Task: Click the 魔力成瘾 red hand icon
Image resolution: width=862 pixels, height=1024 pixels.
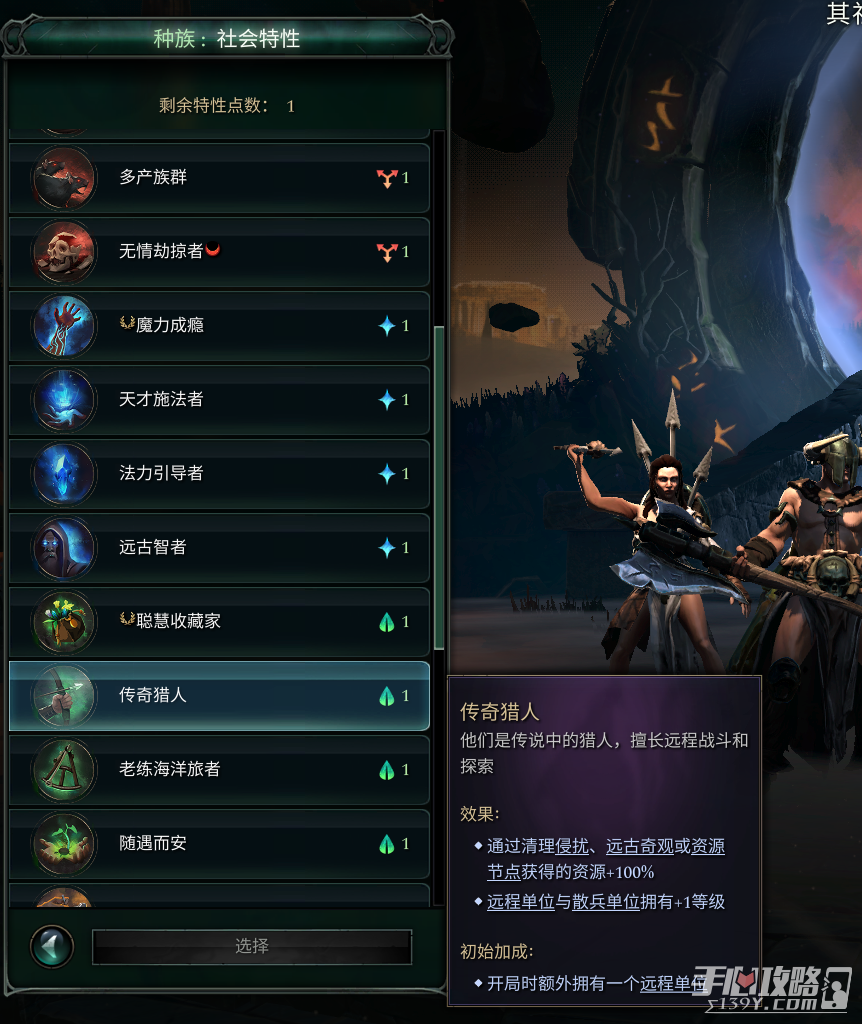Action: pos(63,326)
